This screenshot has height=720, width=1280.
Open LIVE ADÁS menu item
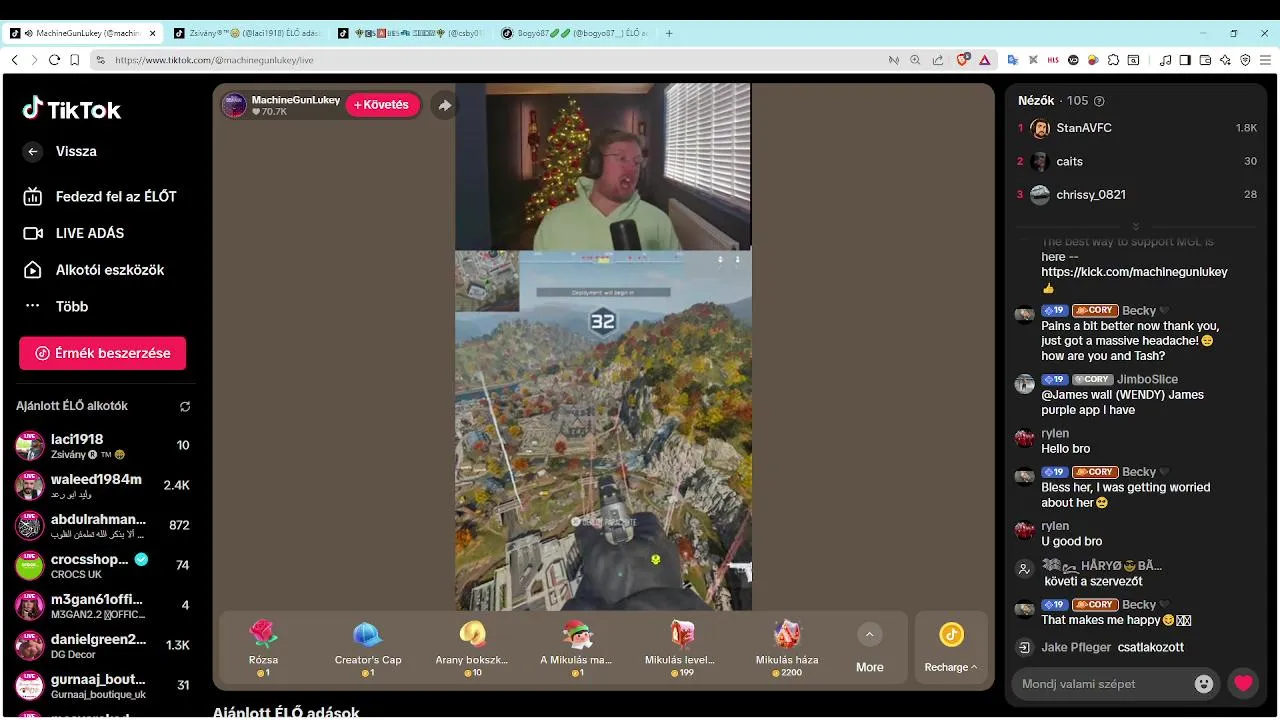click(x=74, y=233)
